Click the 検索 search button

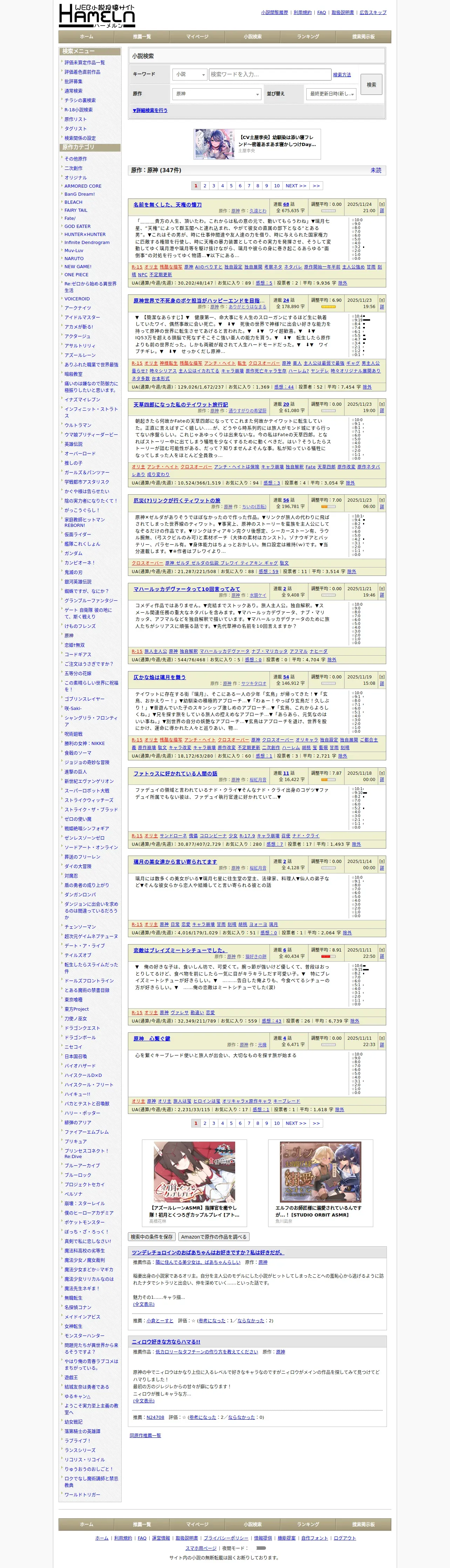pyautogui.click(x=371, y=85)
